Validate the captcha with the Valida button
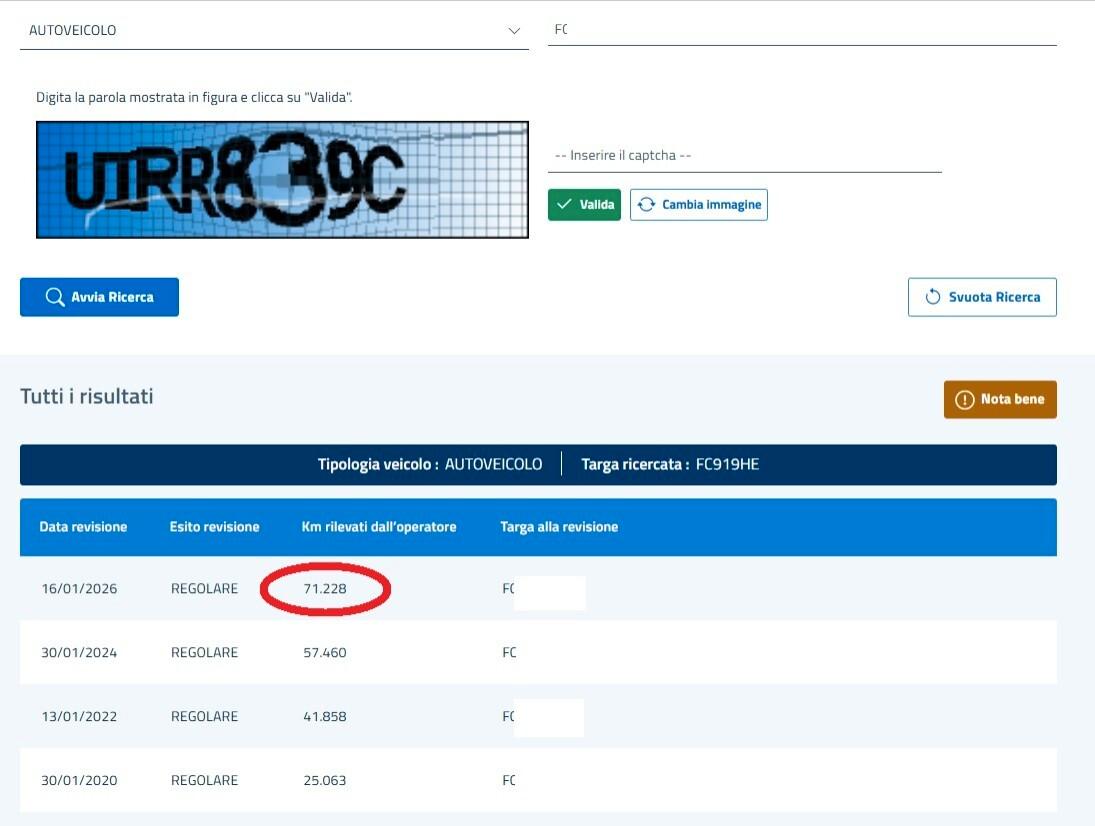 click(584, 205)
